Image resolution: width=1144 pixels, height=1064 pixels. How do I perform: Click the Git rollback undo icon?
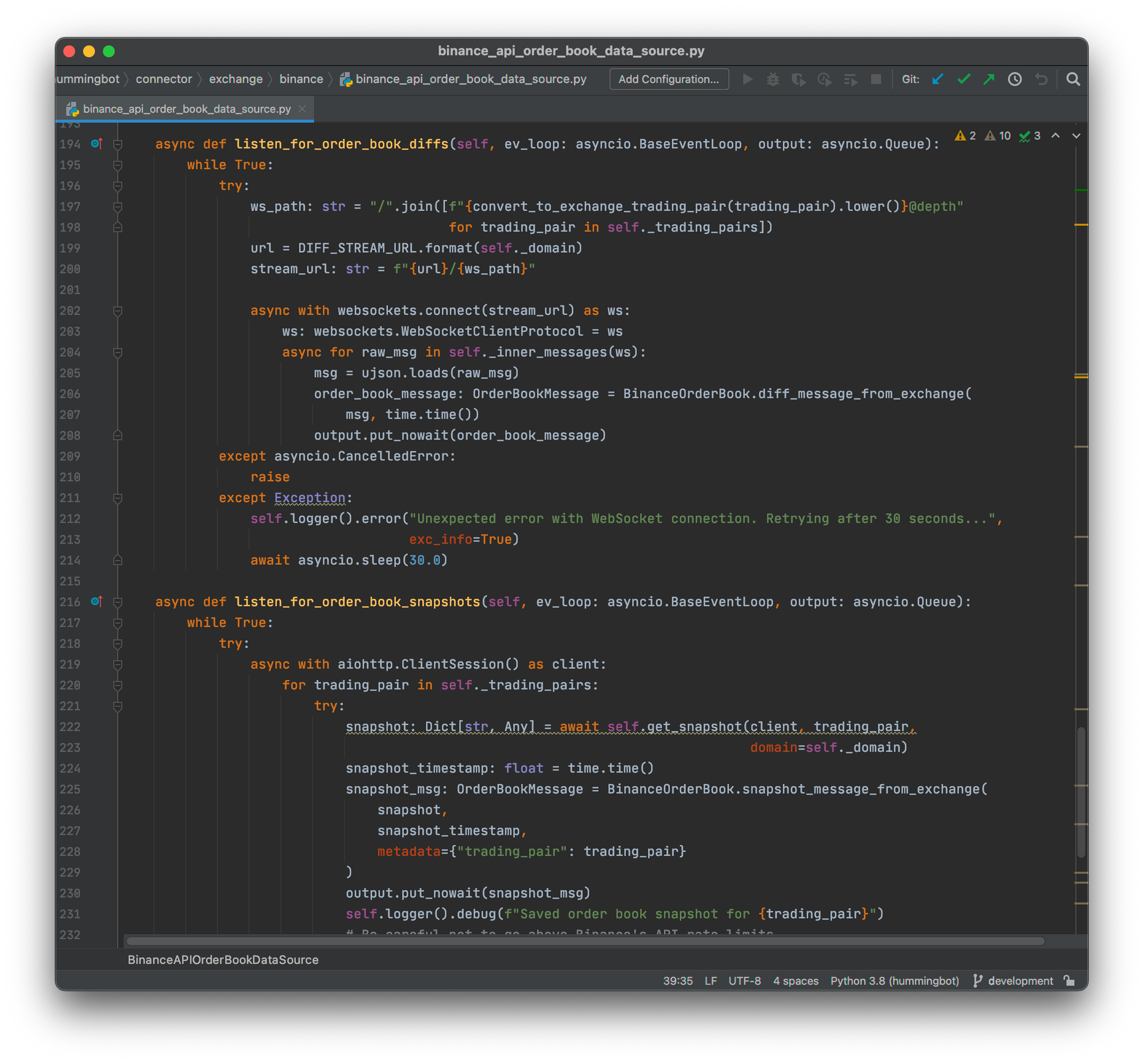1041,79
